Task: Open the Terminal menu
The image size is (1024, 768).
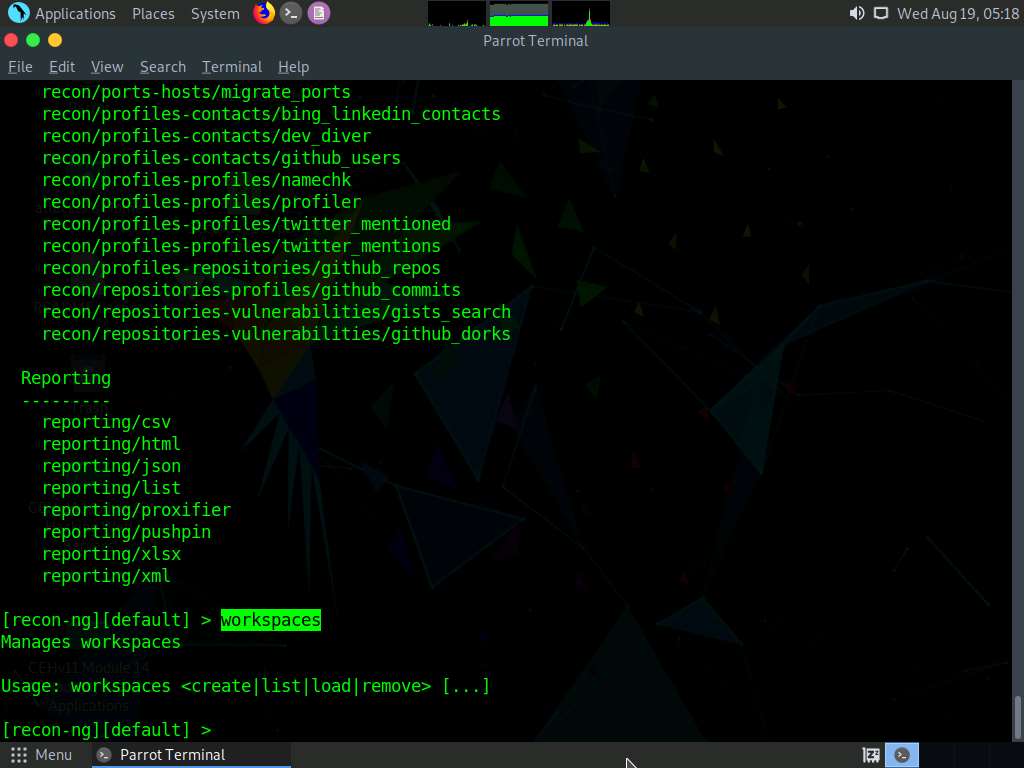Action: coord(232,67)
